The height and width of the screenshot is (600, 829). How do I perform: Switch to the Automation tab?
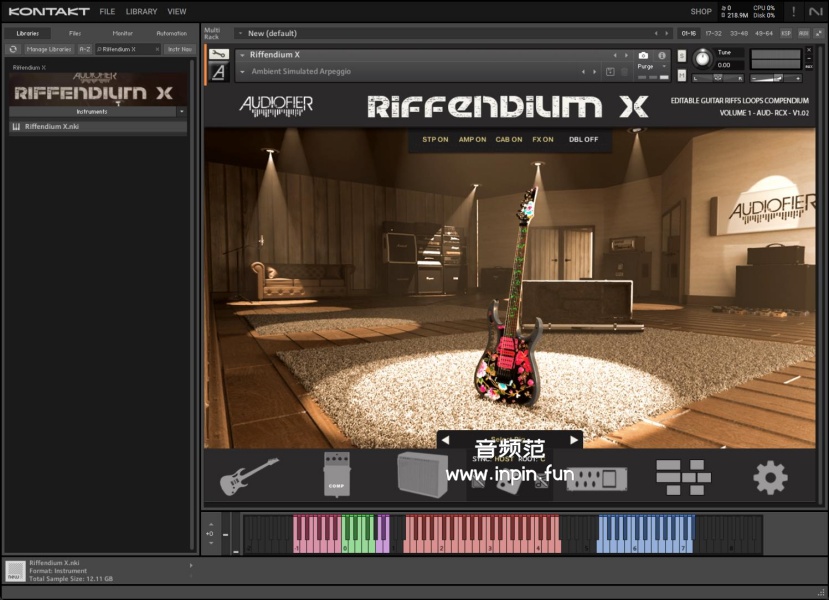(171, 33)
